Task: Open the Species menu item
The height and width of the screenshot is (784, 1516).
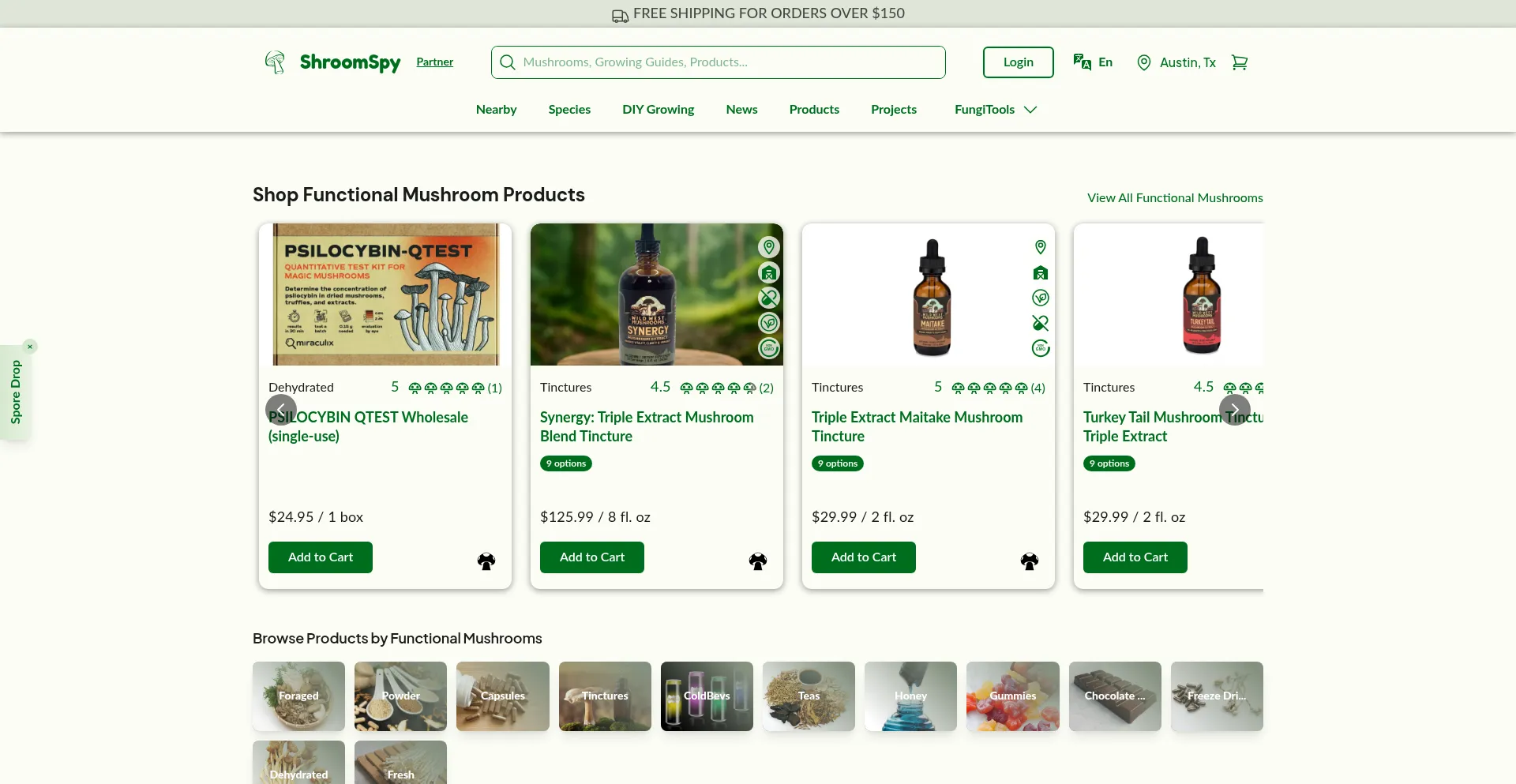Action: (x=569, y=110)
